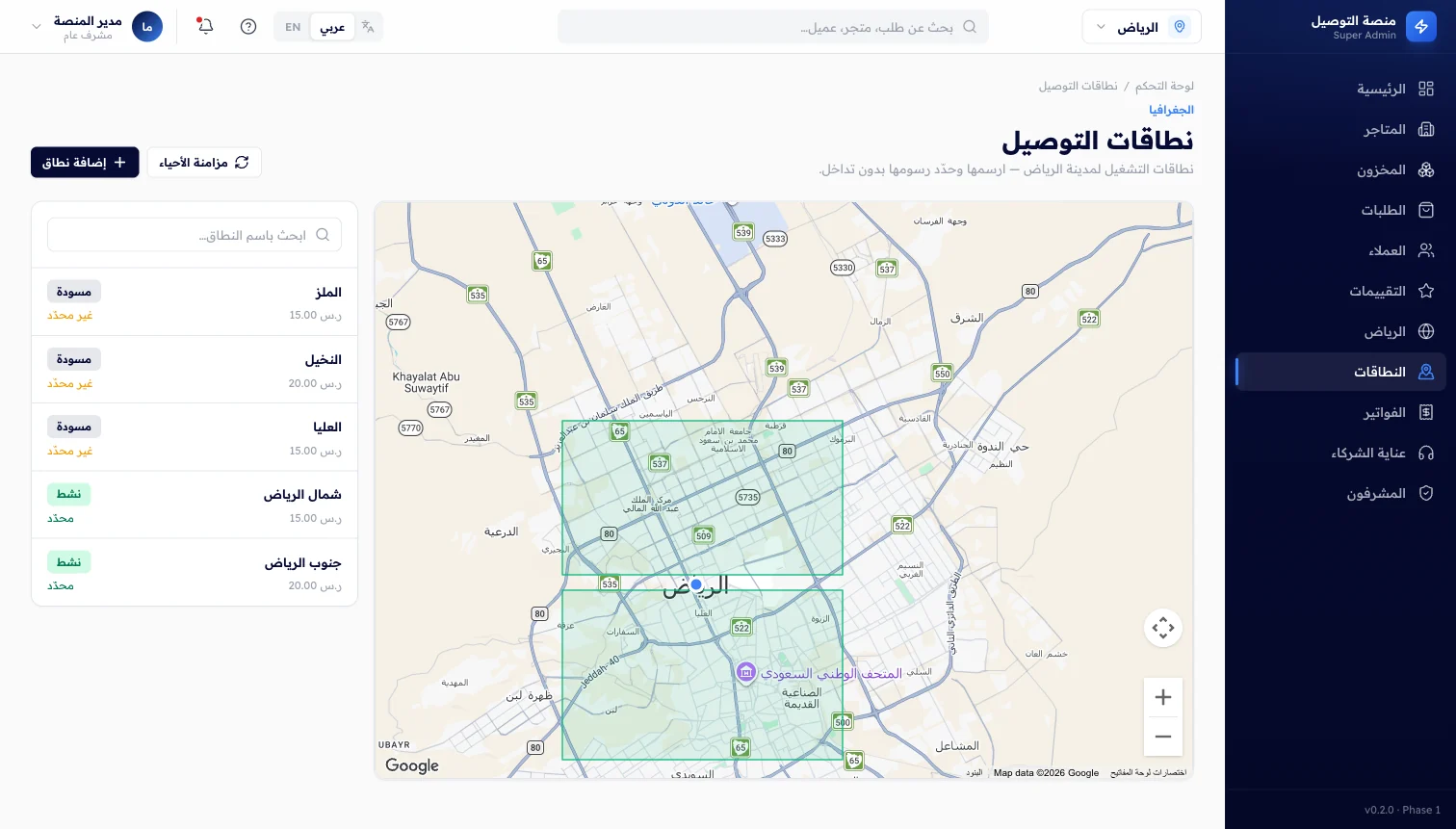Click the notifications bell icon
This screenshot has width=1456, height=829.
(205, 26)
